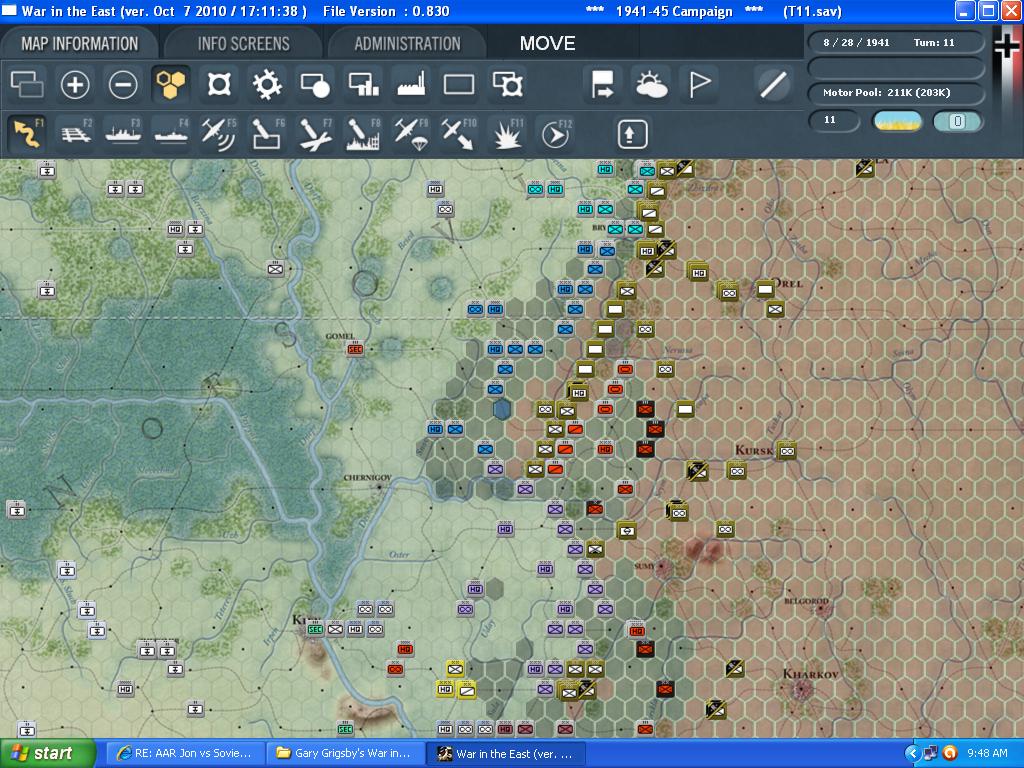Switch to MAP INFORMATION tab
This screenshot has width=1024, height=768.
79,44
